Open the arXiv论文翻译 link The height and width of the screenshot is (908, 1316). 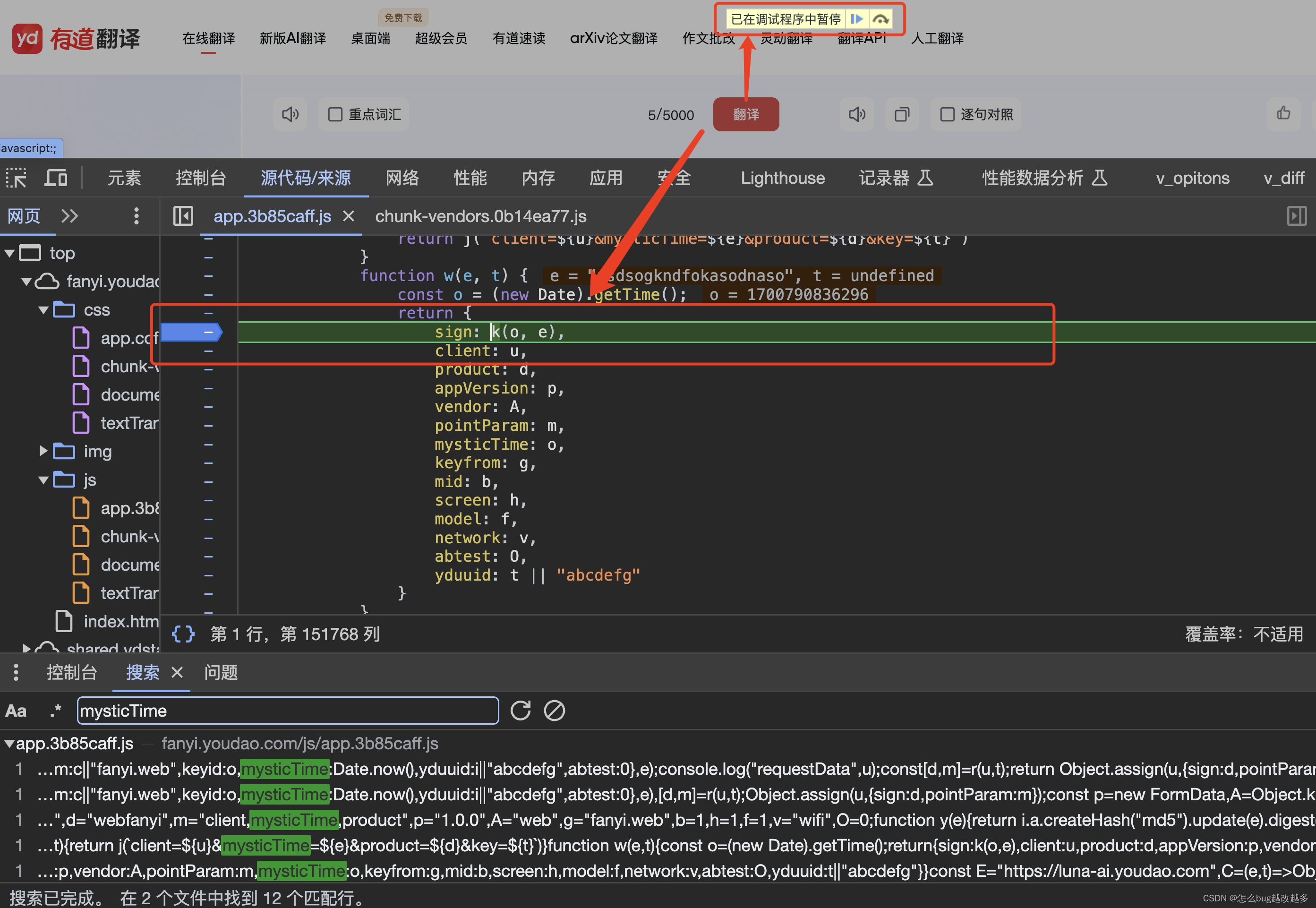pyautogui.click(x=613, y=38)
